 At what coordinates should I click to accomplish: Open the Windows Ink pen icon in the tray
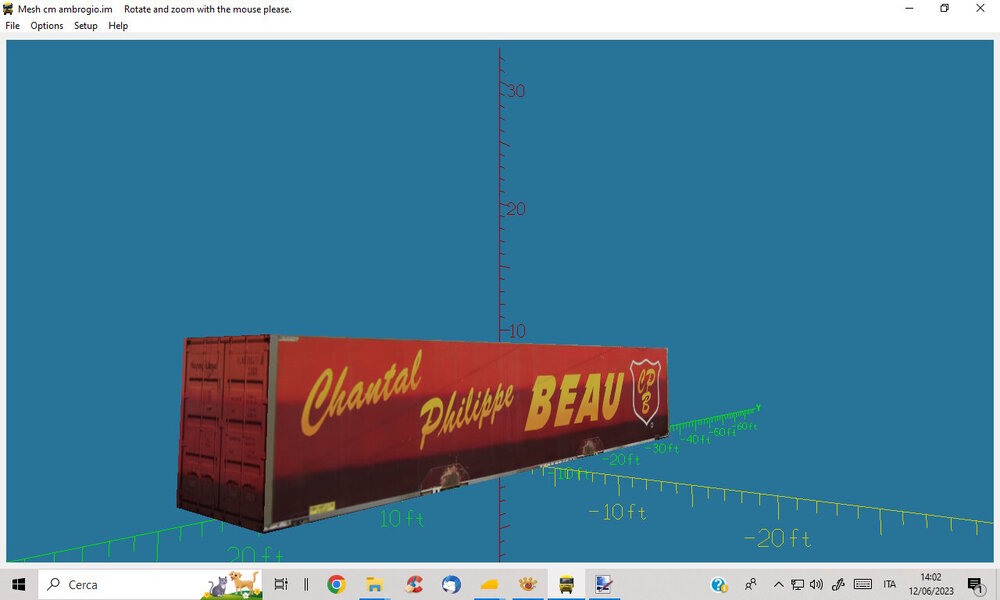point(838,584)
